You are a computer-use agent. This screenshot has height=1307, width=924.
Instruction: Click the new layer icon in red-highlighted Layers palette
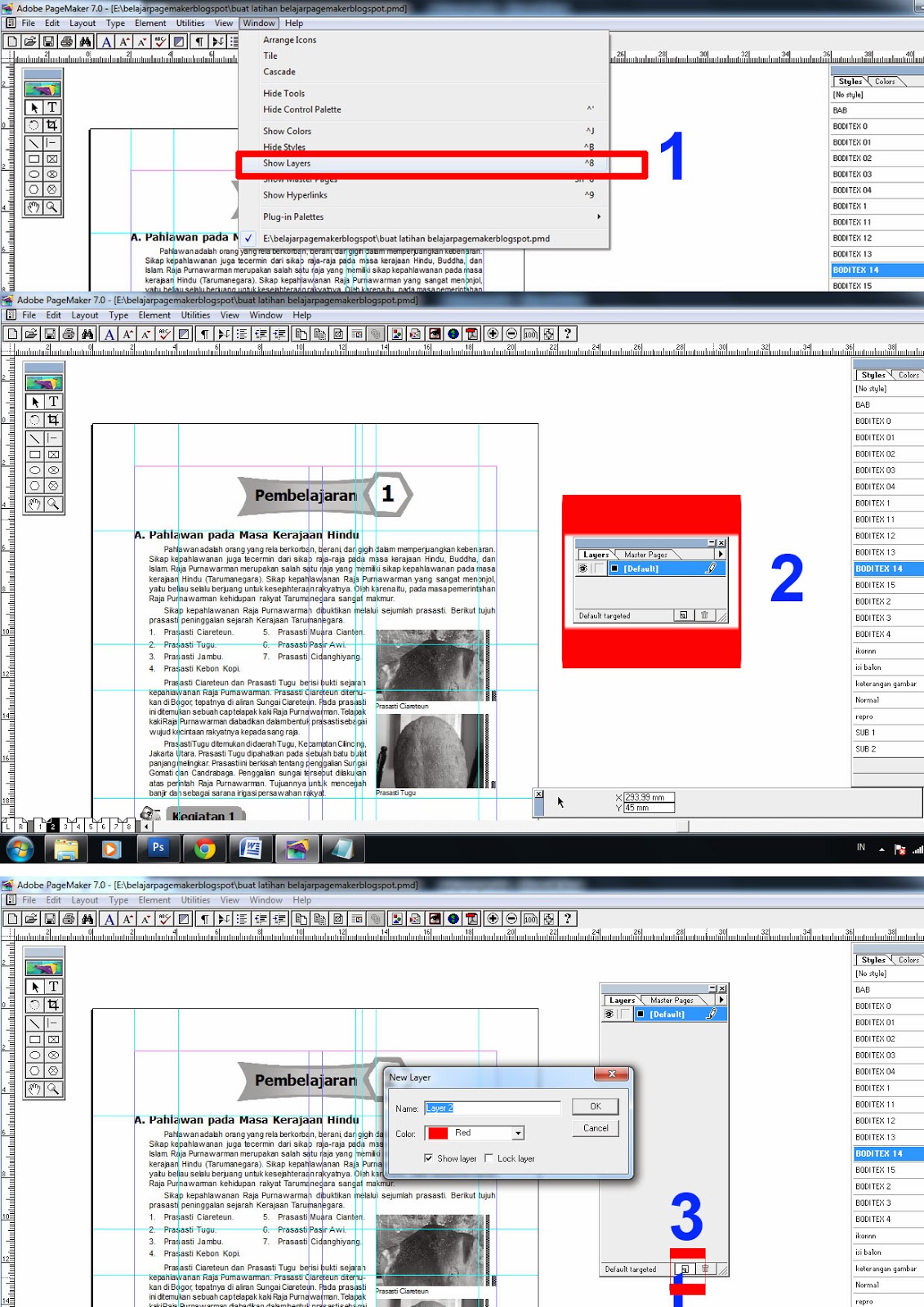click(x=684, y=615)
